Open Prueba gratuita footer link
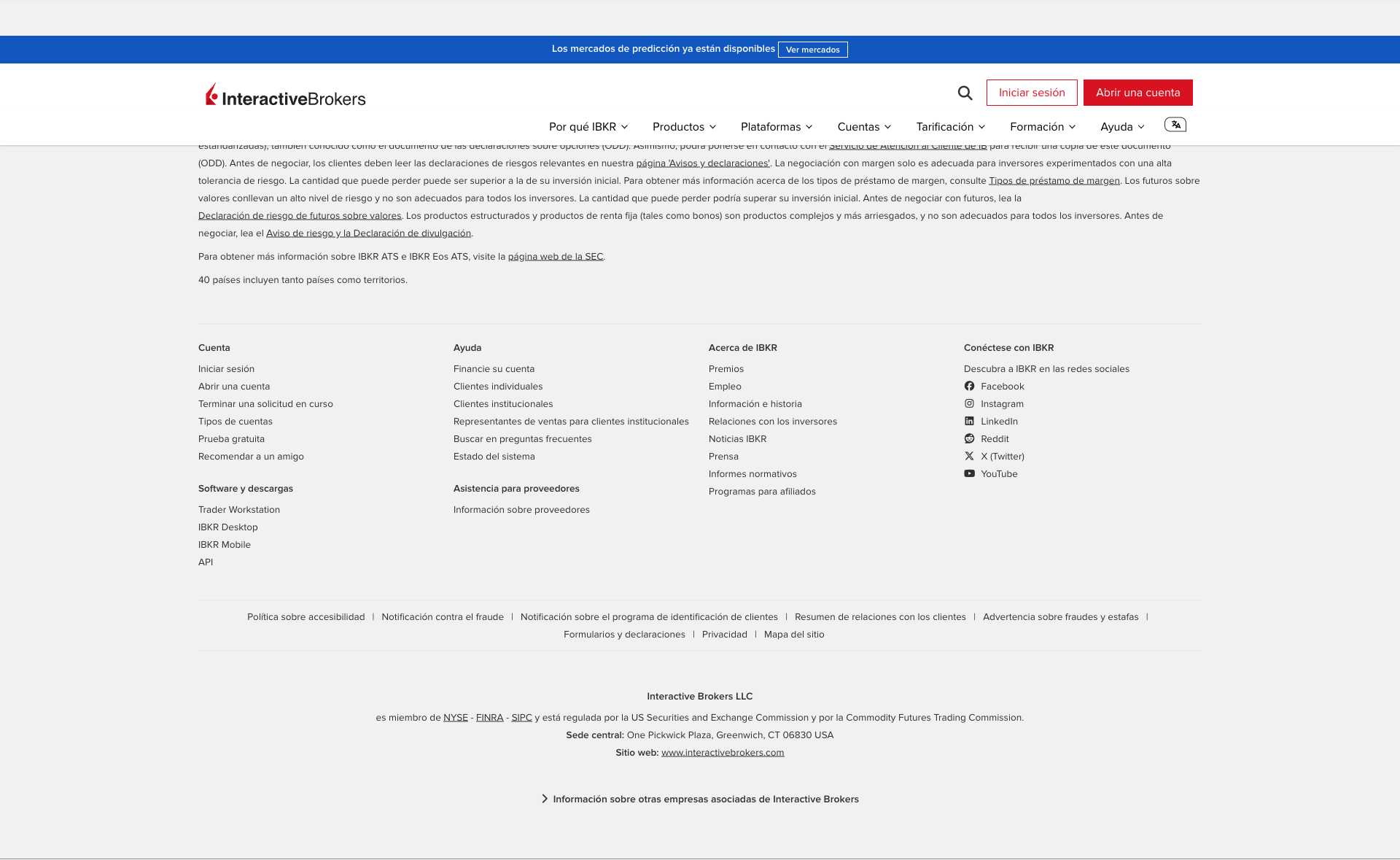 [231, 439]
